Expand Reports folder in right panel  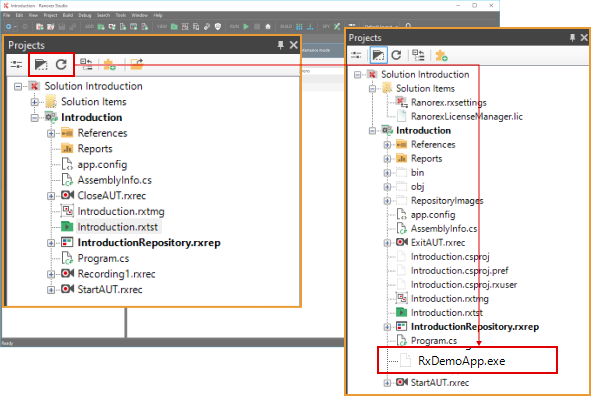(387, 159)
